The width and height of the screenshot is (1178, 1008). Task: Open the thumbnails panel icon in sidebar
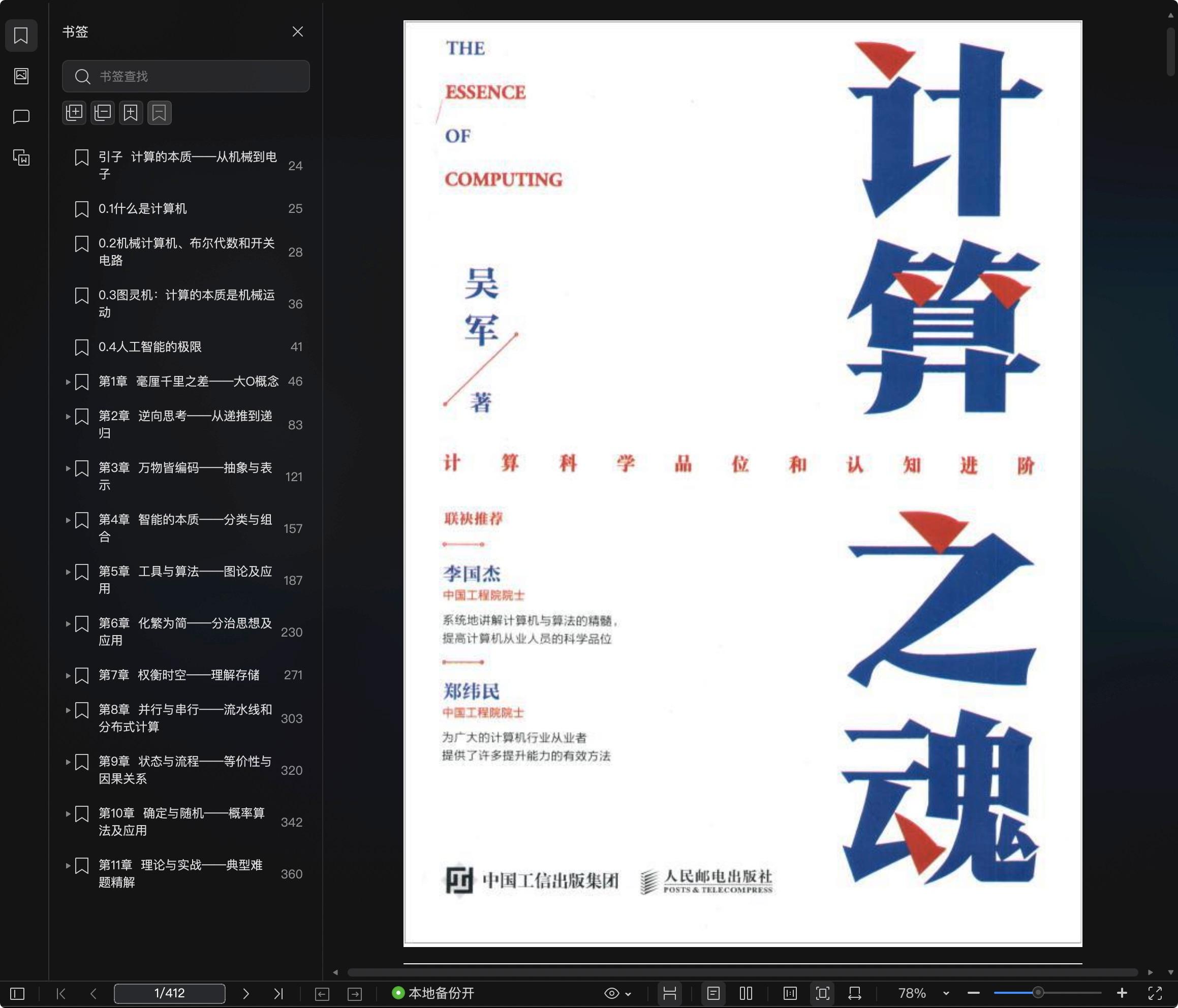click(21, 76)
